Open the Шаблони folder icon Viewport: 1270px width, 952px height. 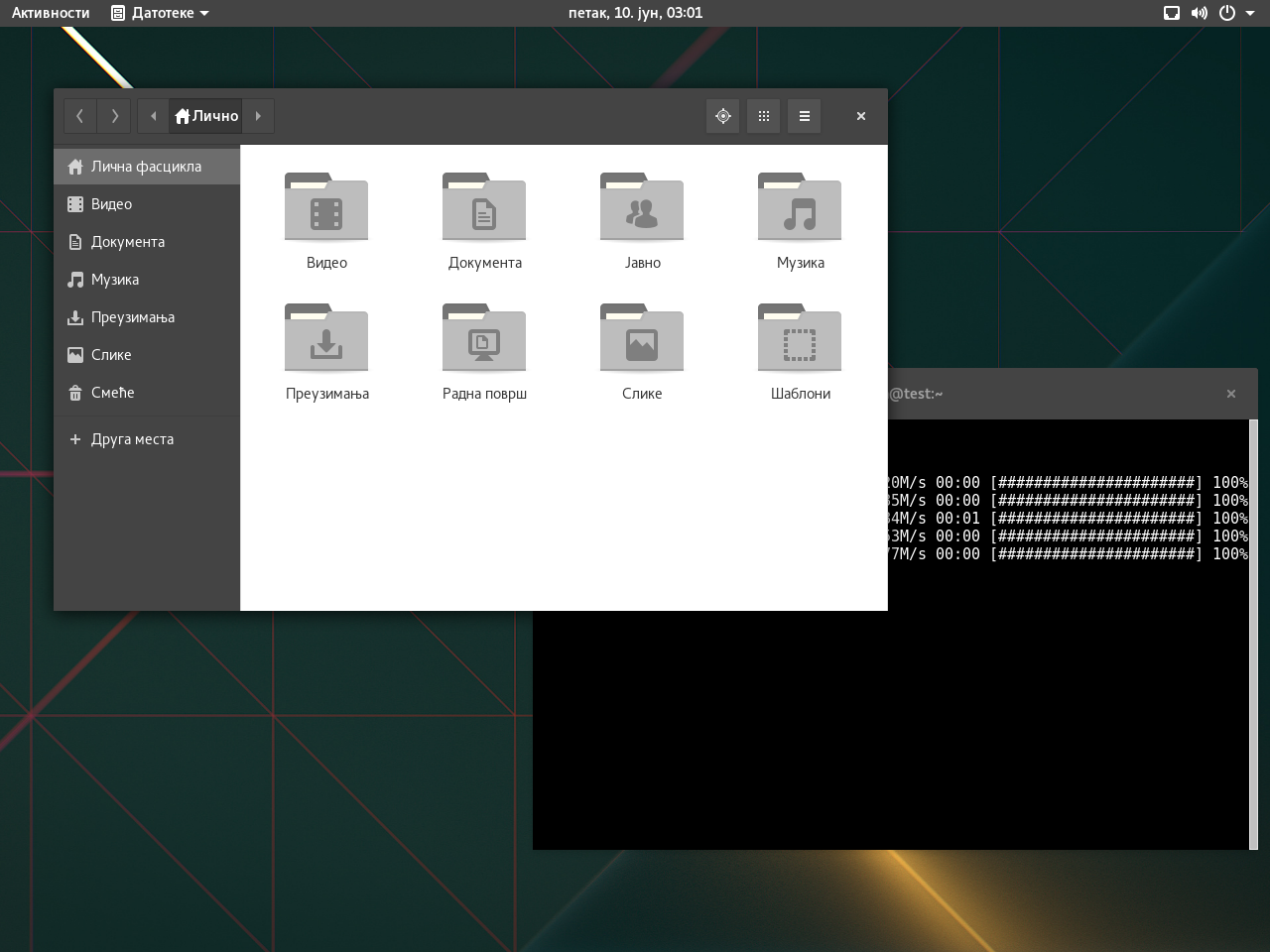coord(800,338)
